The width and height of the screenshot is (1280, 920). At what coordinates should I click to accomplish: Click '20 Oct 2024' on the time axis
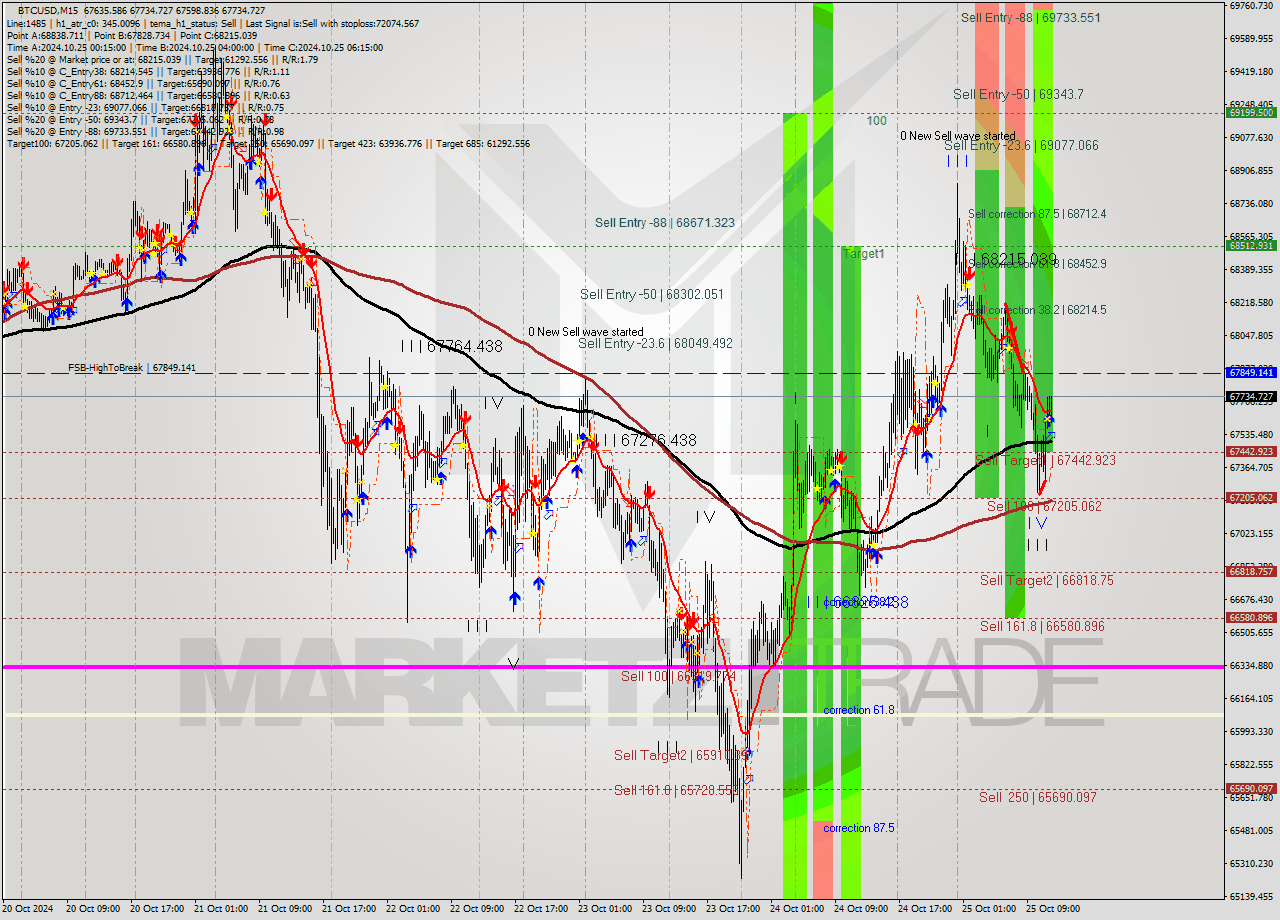pyautogui.click(x=26, y=909)
